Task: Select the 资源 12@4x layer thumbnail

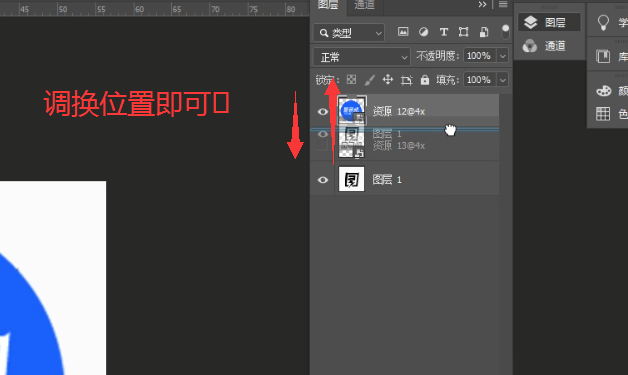Action: point(352,110)
